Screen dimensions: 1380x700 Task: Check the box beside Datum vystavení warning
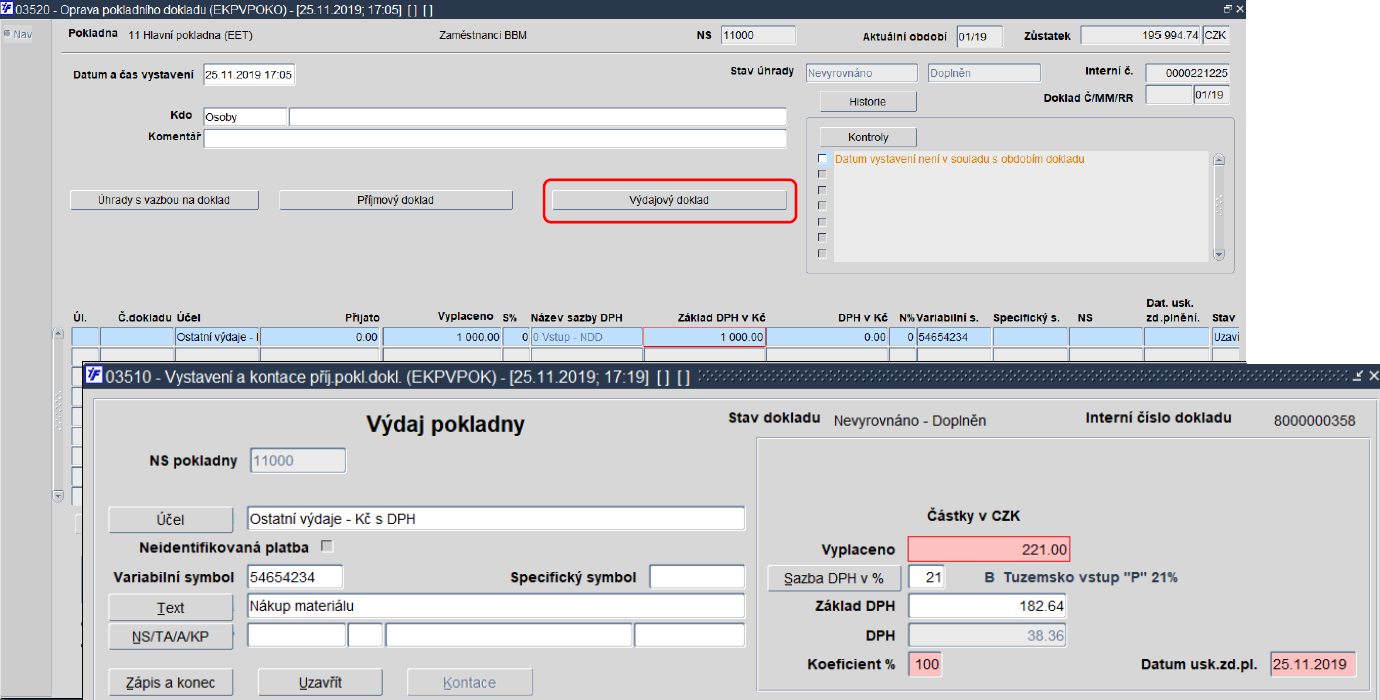(823, 159)
